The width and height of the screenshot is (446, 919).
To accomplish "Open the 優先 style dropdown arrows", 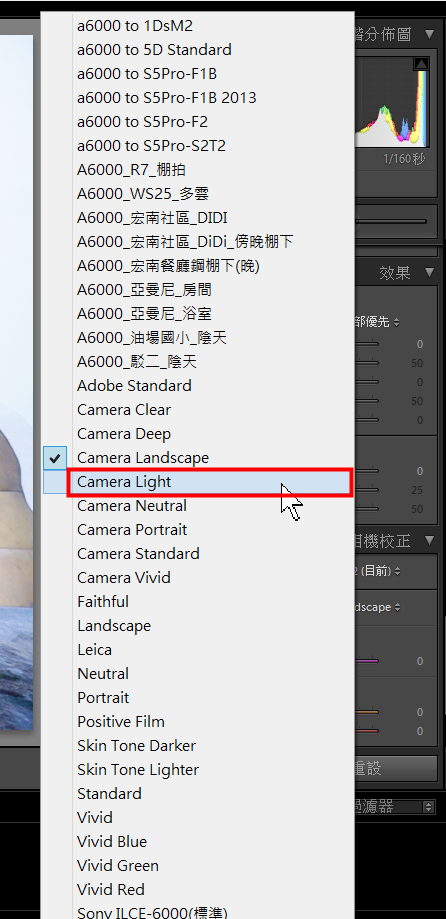I will tap(397, 322).
